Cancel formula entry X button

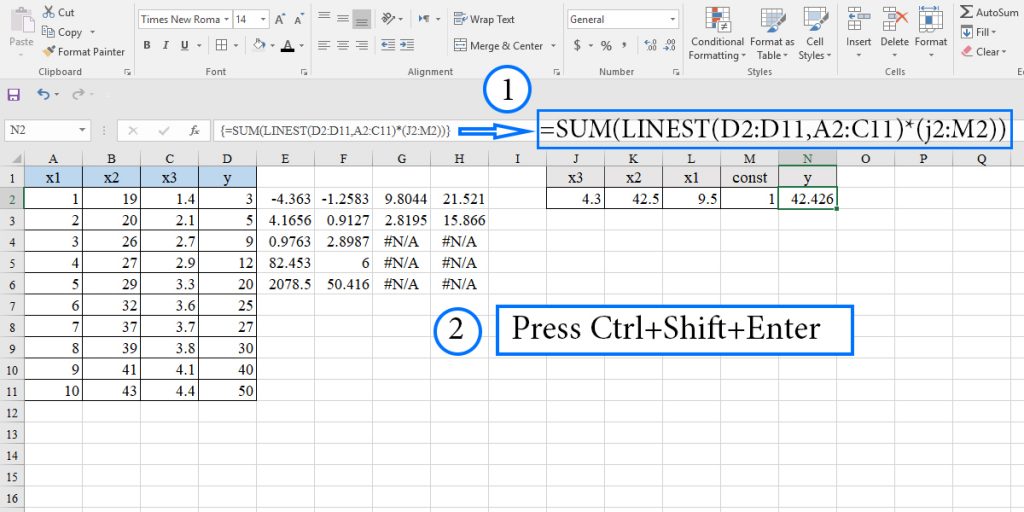click(133, 131)
